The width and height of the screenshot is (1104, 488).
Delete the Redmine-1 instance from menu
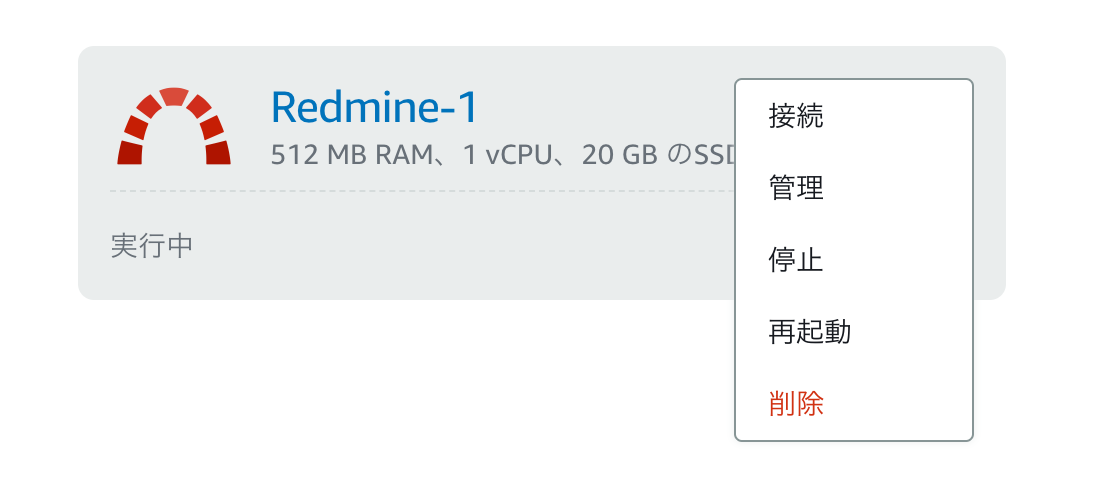796,404
